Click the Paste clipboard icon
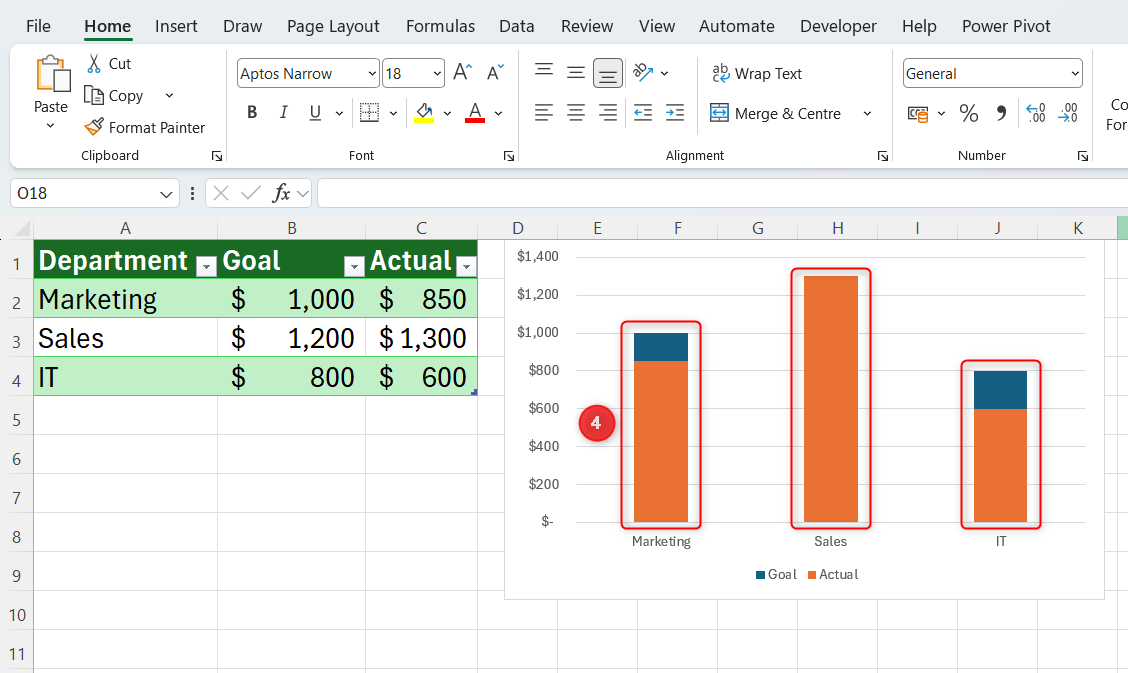 coord(53,74)
